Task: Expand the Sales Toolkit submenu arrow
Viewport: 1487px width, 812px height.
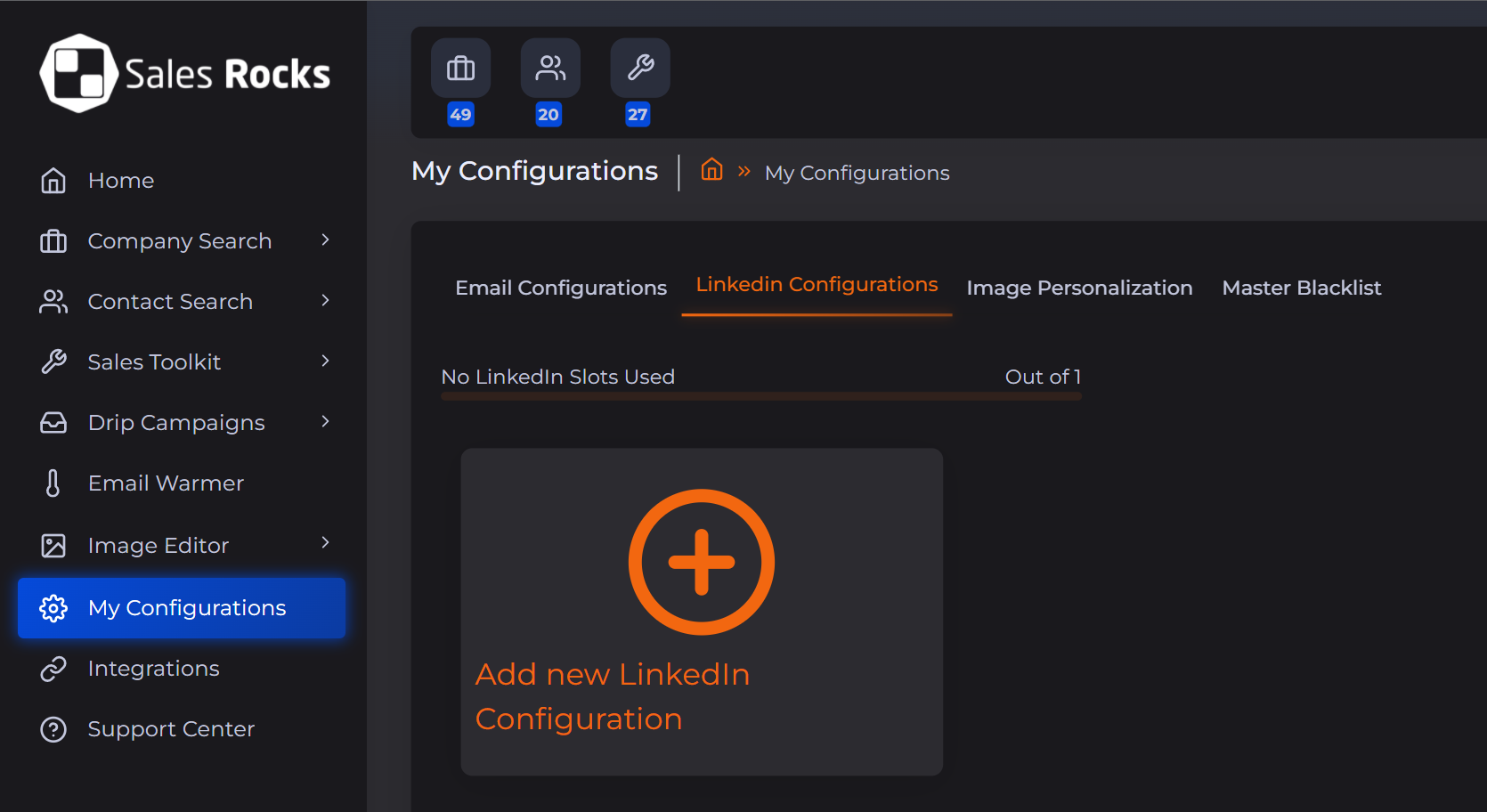Action: click(326, 361)
